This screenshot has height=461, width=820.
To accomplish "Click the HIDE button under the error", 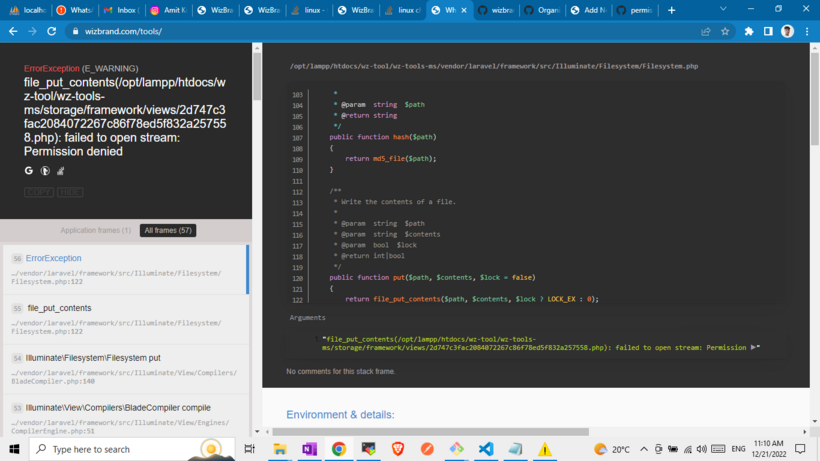I will point(70,192).
